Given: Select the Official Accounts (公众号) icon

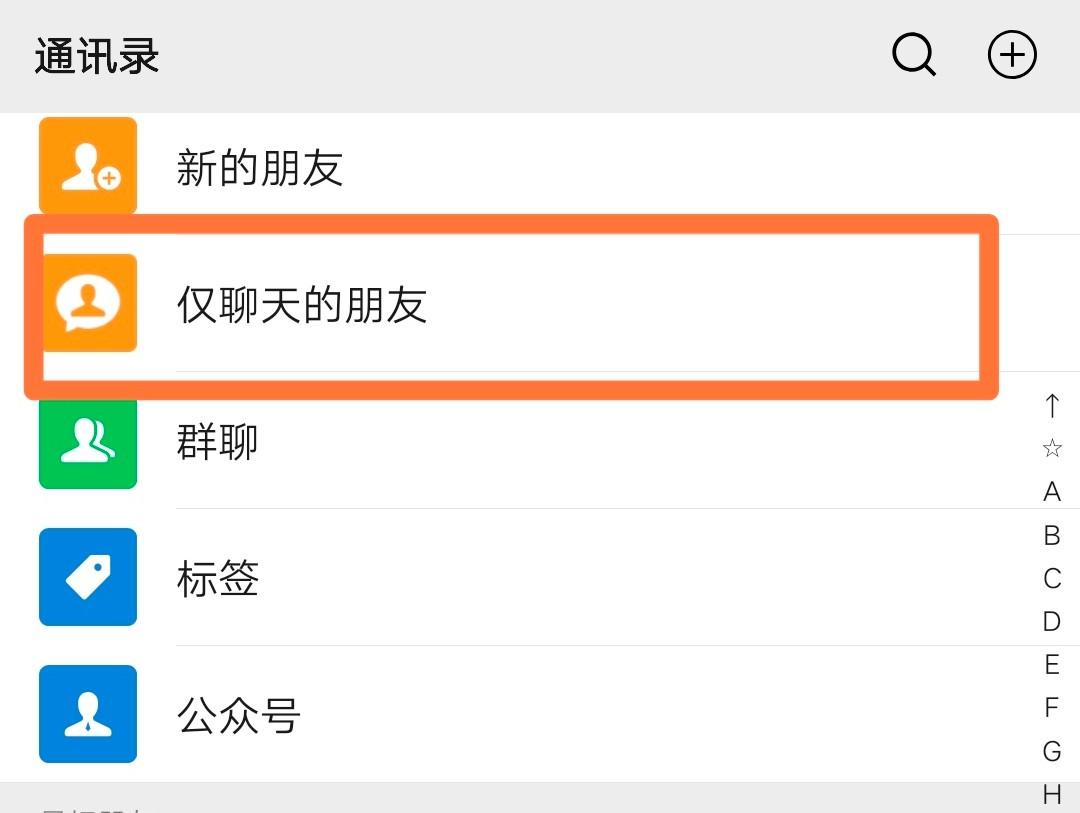Looking at the screenshot, I should pyautogui.click(x=87, y=713).
